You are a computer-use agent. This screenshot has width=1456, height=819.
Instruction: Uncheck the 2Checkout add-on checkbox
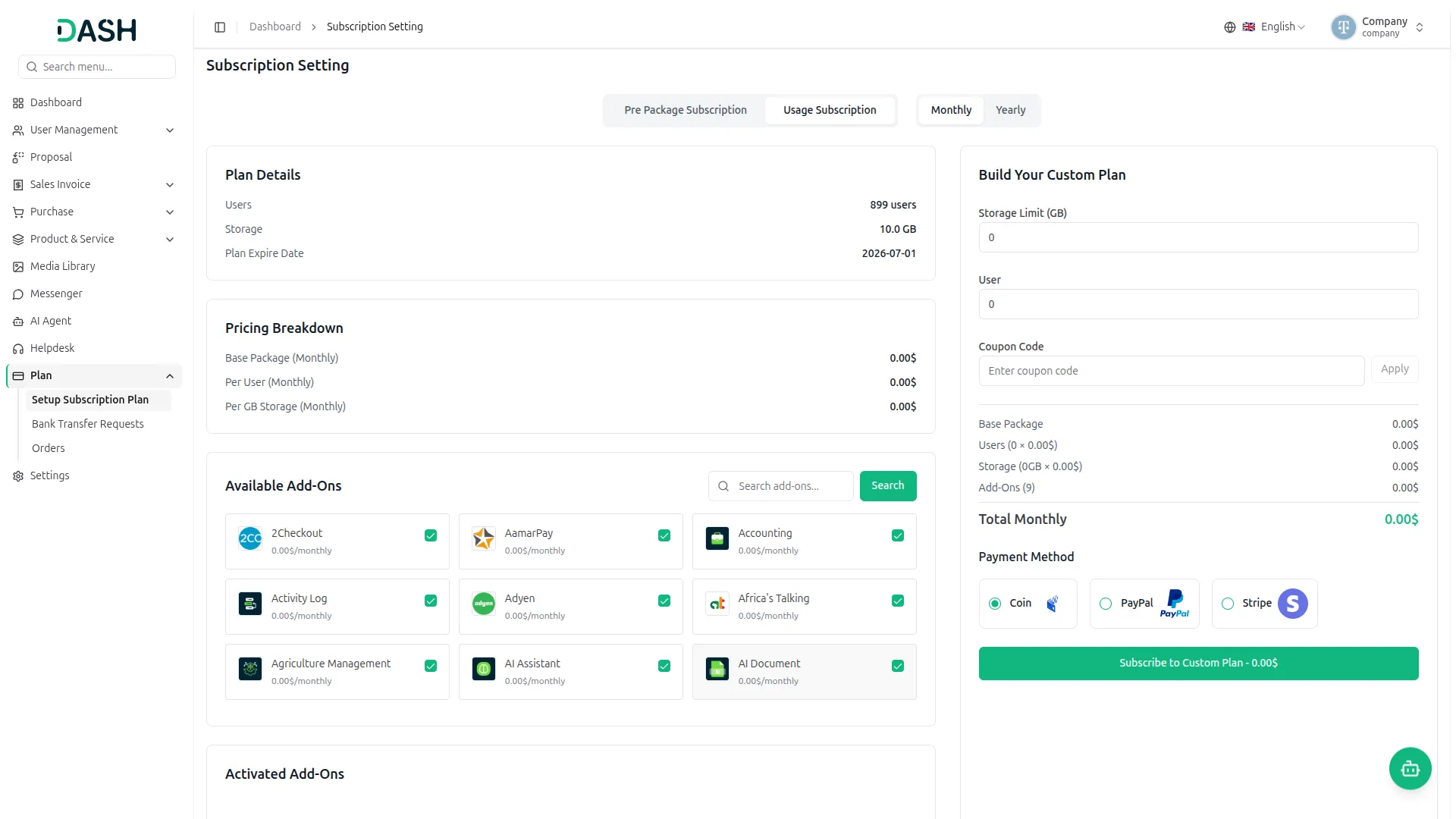(x=431, y=535)
